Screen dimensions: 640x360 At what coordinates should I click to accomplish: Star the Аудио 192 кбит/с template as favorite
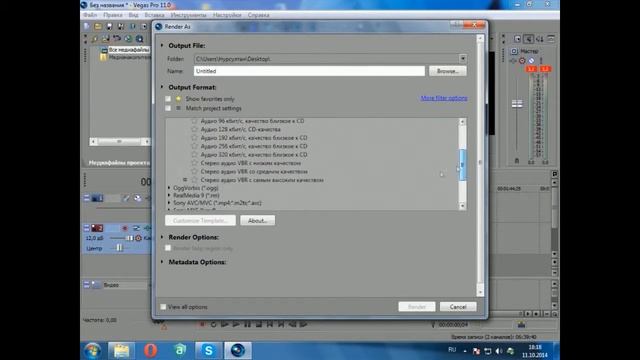(194, 138)
